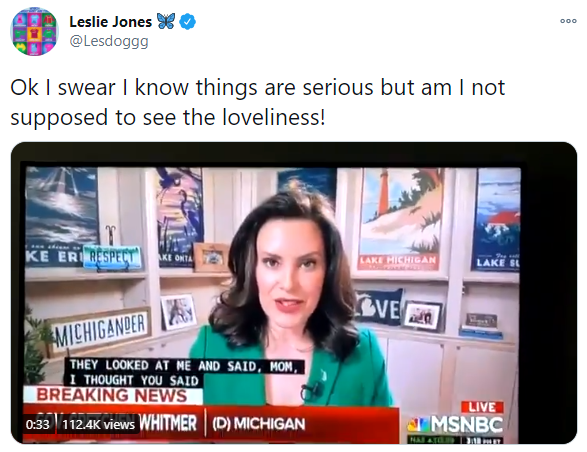587x452 pixels.
Task: Click the tweet text about loveliness
Action: [x=258, y=102]
